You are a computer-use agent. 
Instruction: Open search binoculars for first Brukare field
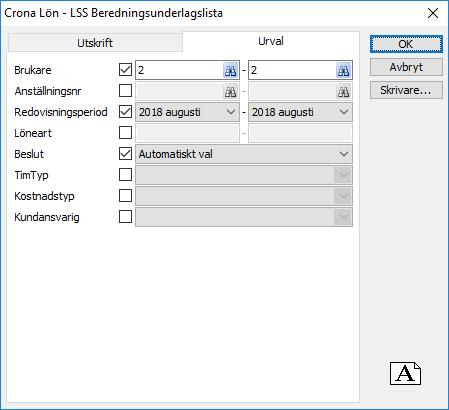pos(231,70)
